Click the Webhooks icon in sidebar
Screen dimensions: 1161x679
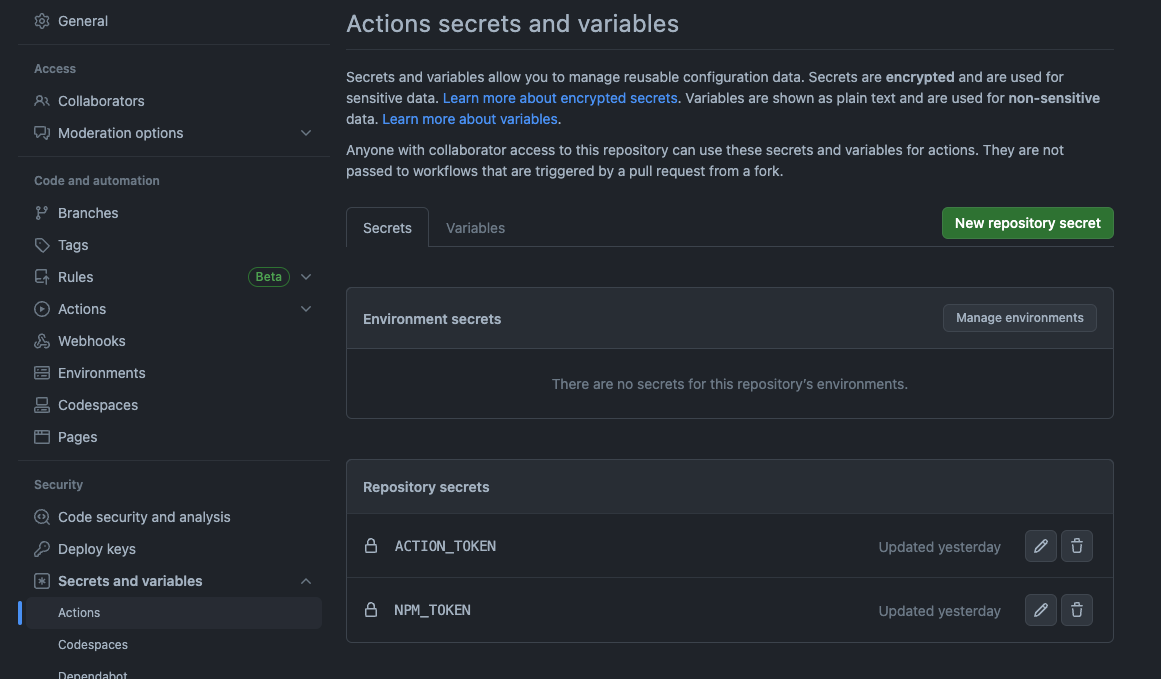[42, 341]
